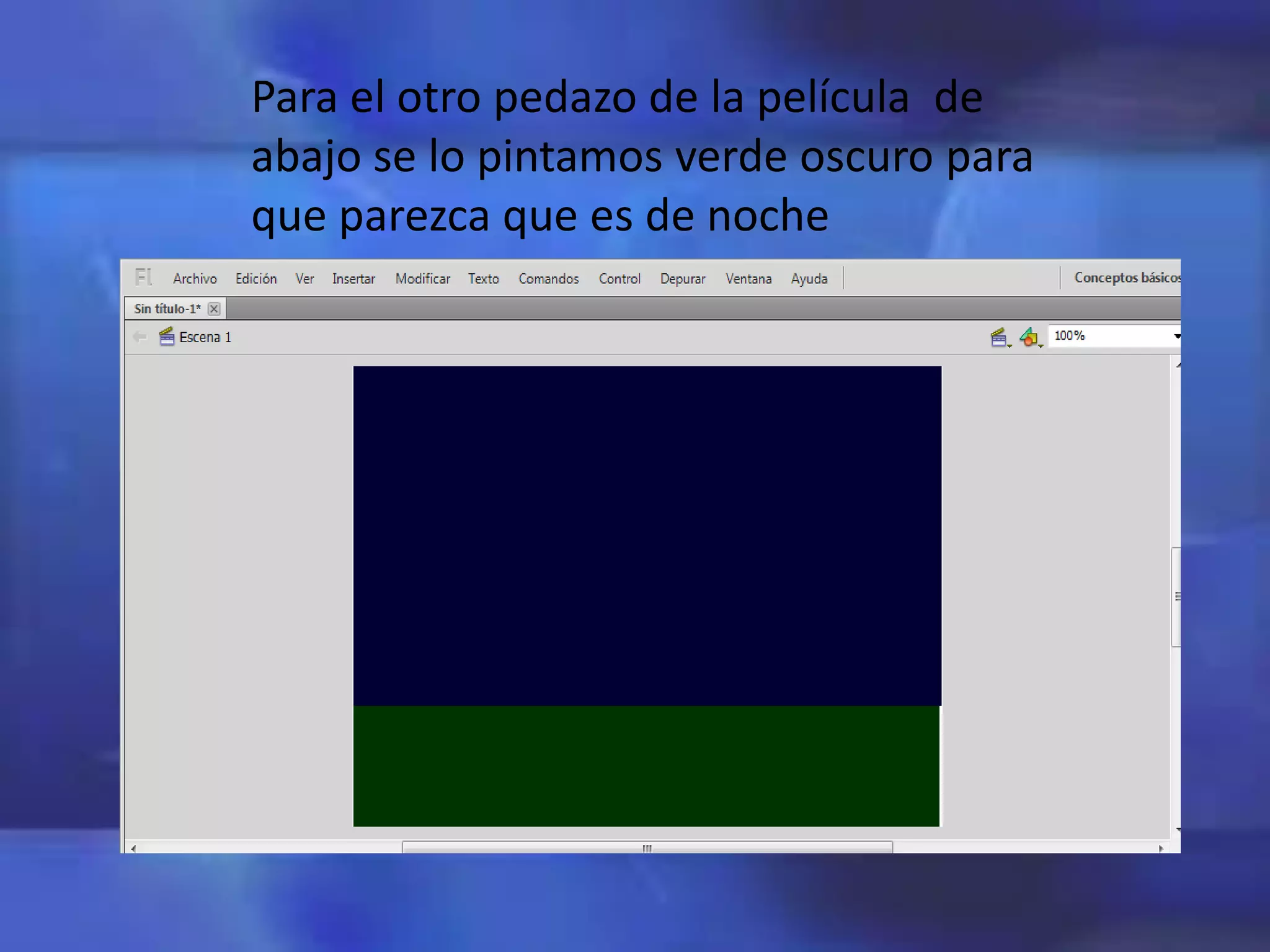Open the Comandos menu
1270x952 pixels.
coord(549,279)
